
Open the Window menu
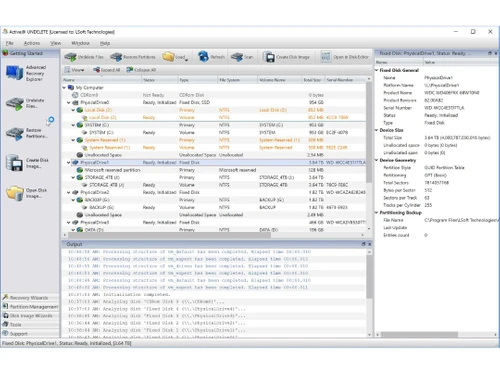[x=80, y=43]
